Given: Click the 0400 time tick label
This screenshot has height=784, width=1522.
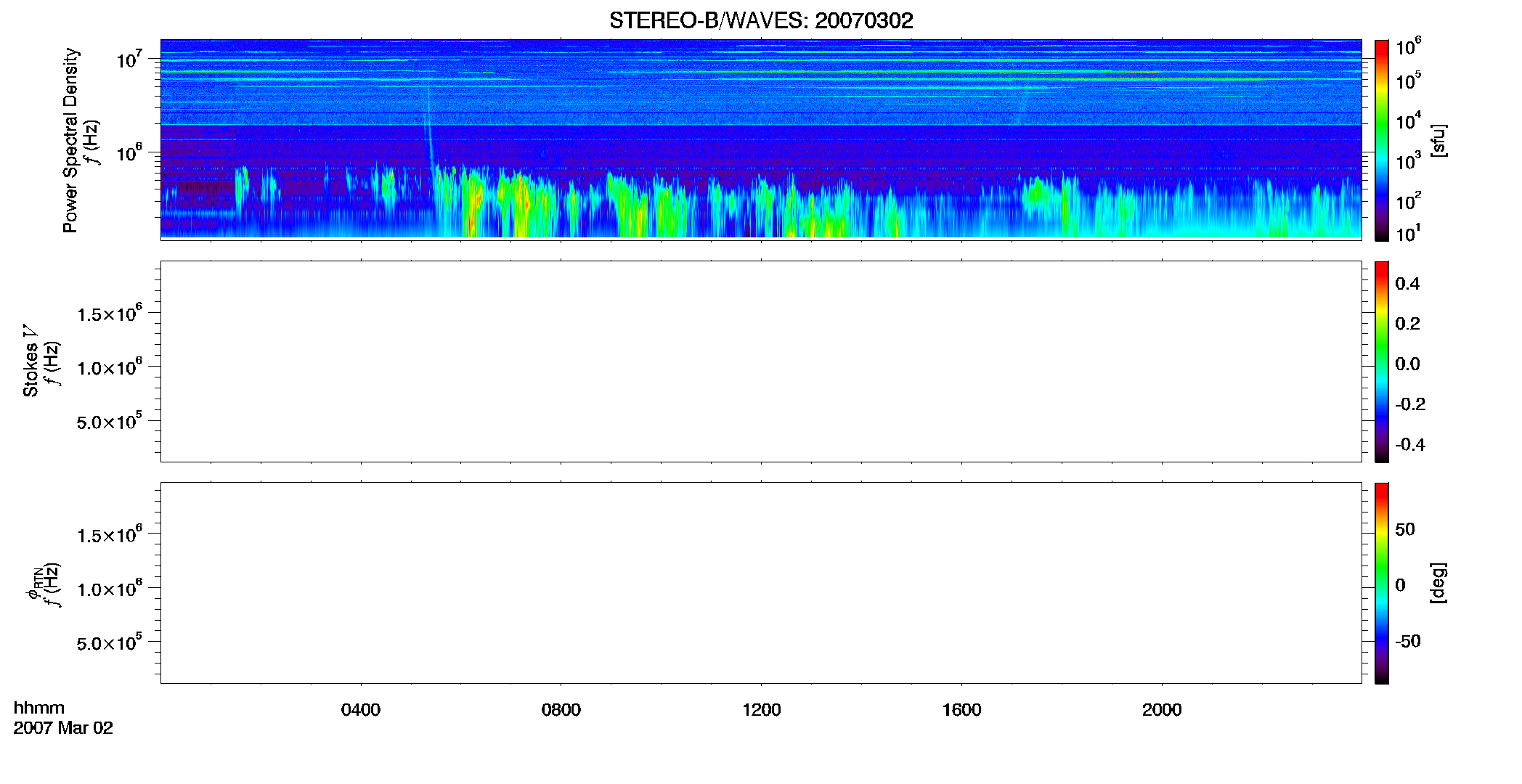Looking at the screenshot, I should pyautogui.click(x=361, y=710).
